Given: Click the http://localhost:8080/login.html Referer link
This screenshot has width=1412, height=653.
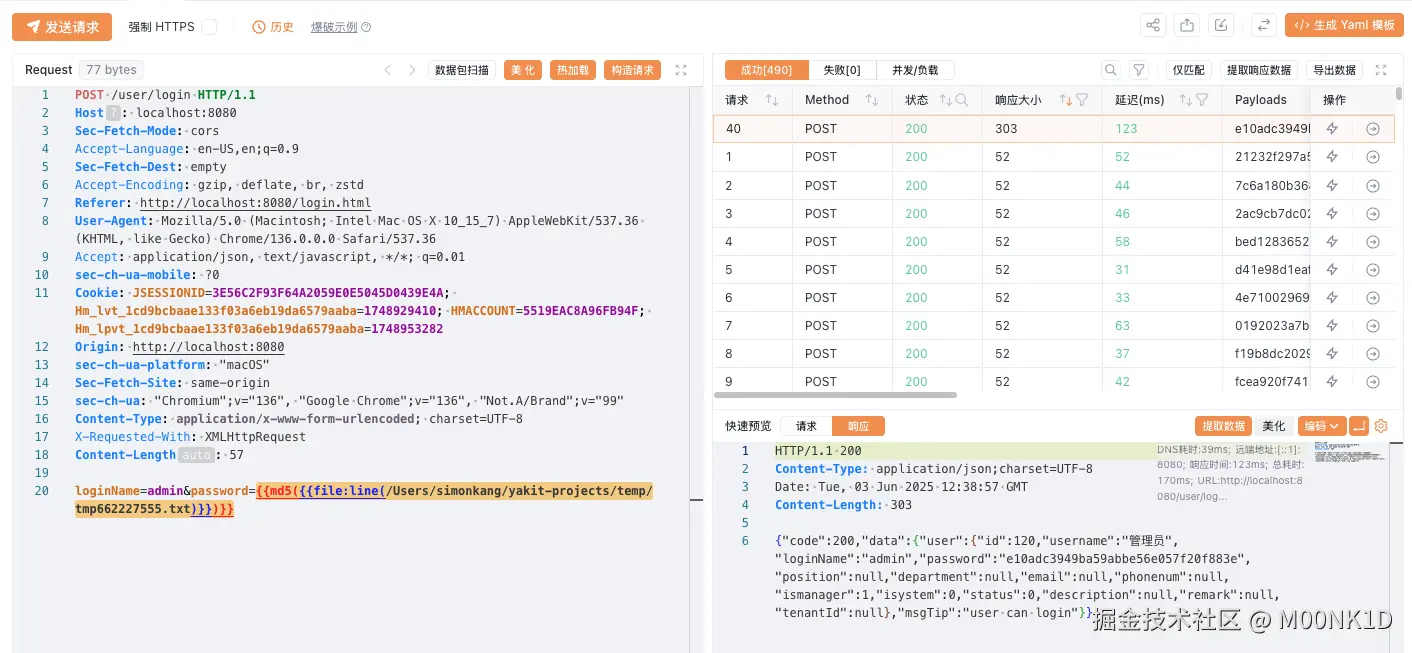Looking at the screenshot, I should [255, 203].
